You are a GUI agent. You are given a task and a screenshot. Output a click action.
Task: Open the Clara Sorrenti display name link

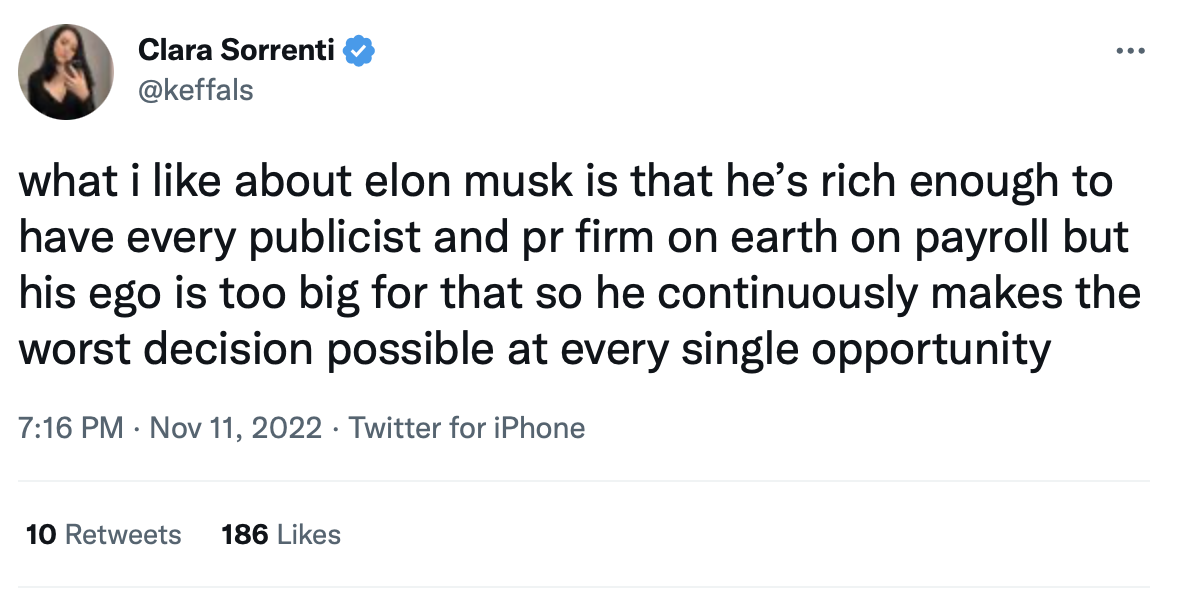click(236, 51)
